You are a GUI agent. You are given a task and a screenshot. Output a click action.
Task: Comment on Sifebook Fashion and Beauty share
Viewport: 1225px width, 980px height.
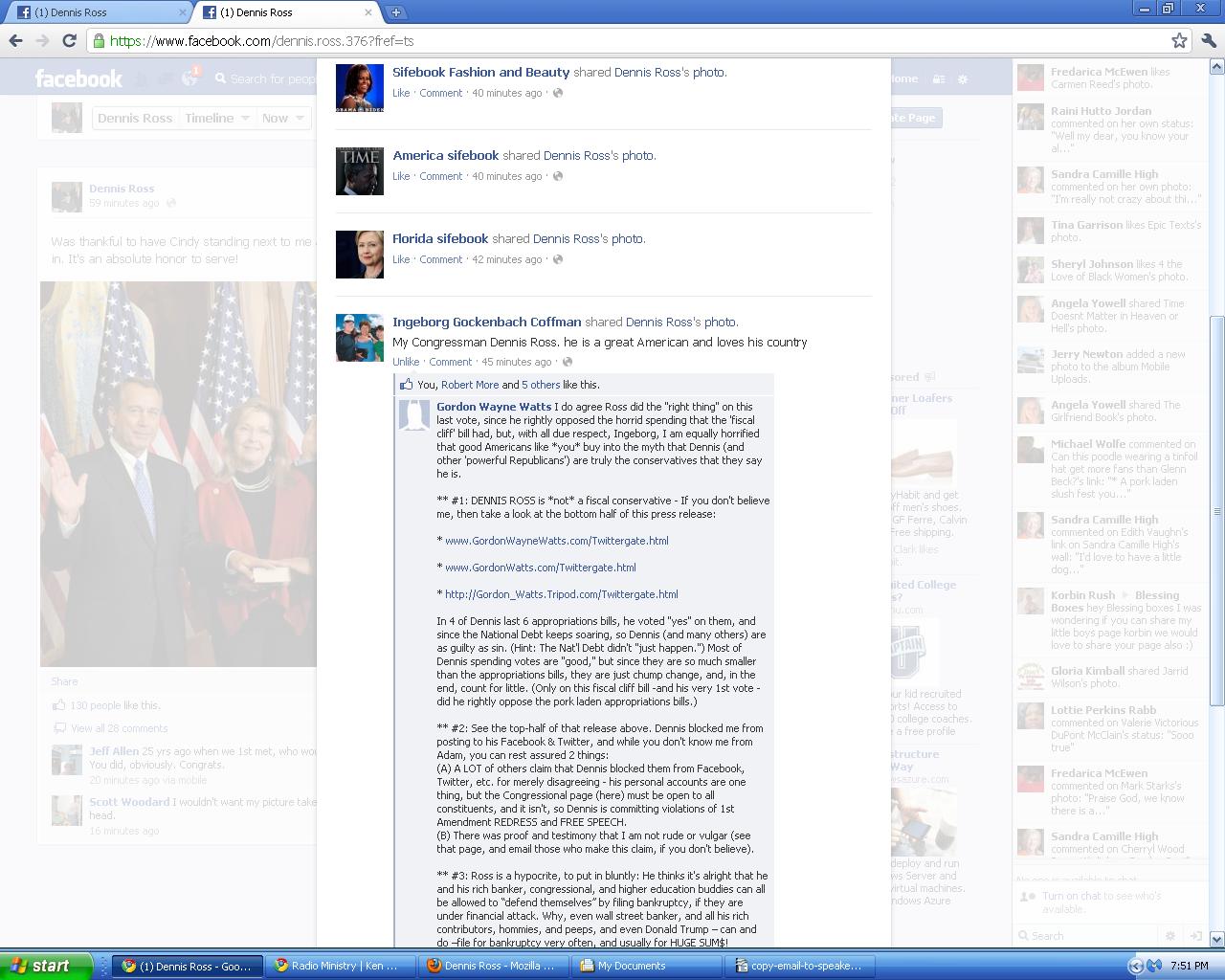[440, 93]
